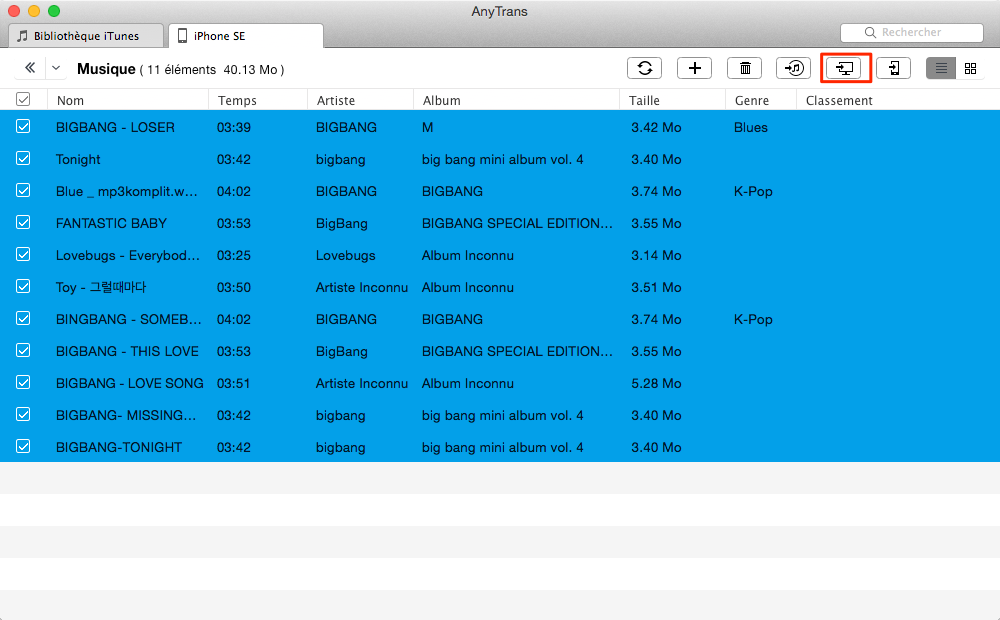Click the search magnifier icon

pyautogui.click(x=870, y=33)
